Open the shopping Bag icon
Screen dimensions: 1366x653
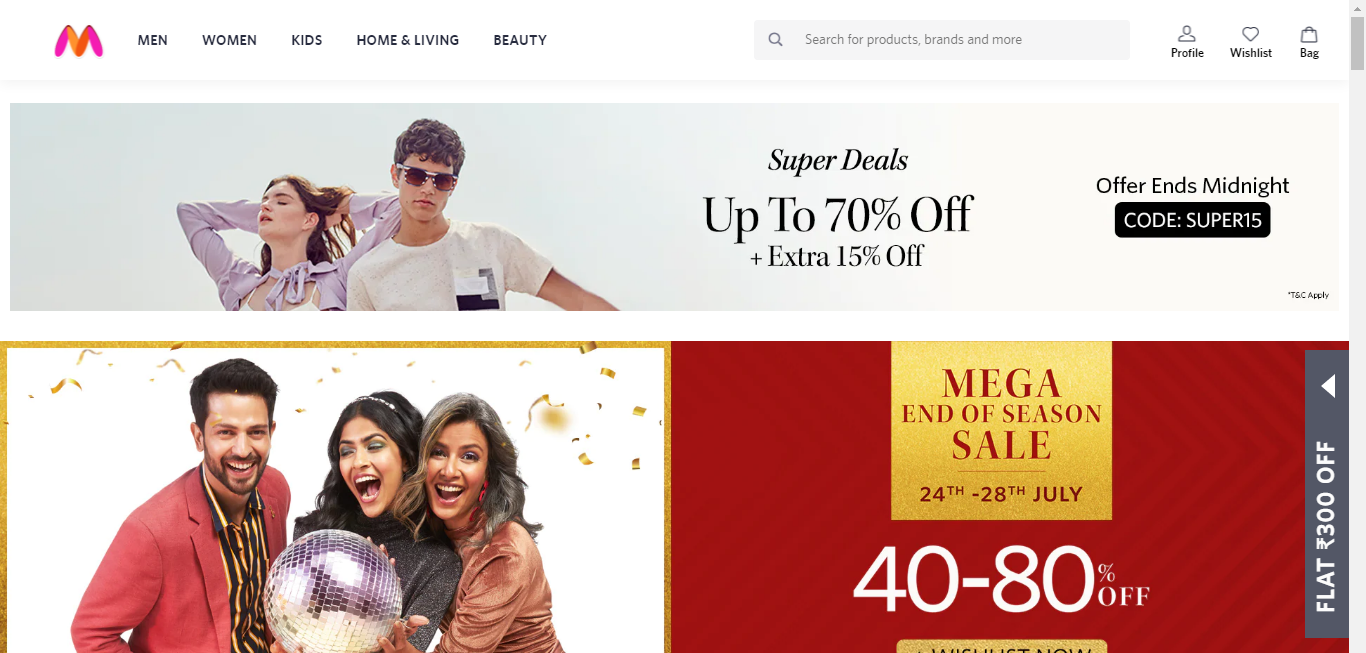[1309, 34]
